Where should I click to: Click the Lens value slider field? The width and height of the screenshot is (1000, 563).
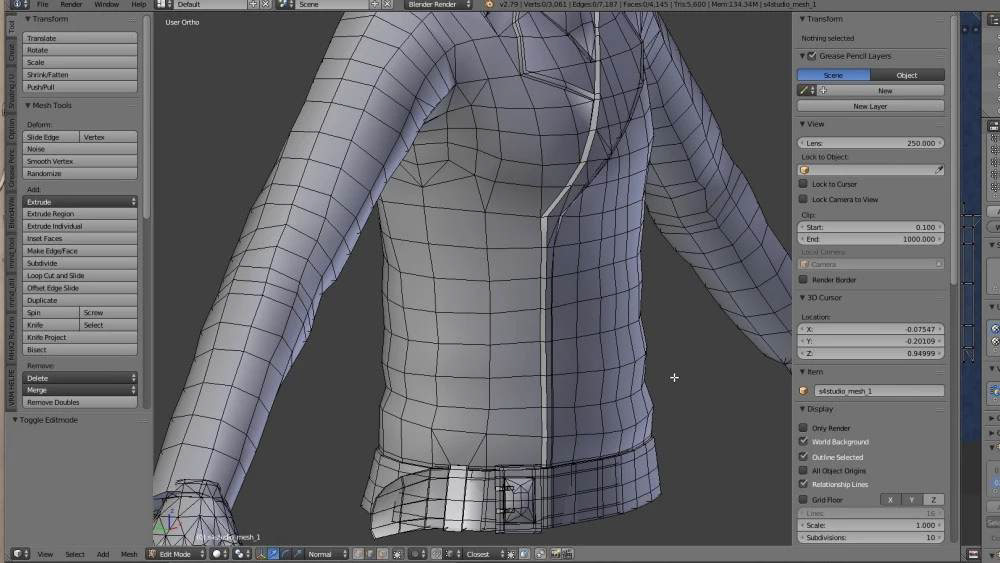[870, 143]
